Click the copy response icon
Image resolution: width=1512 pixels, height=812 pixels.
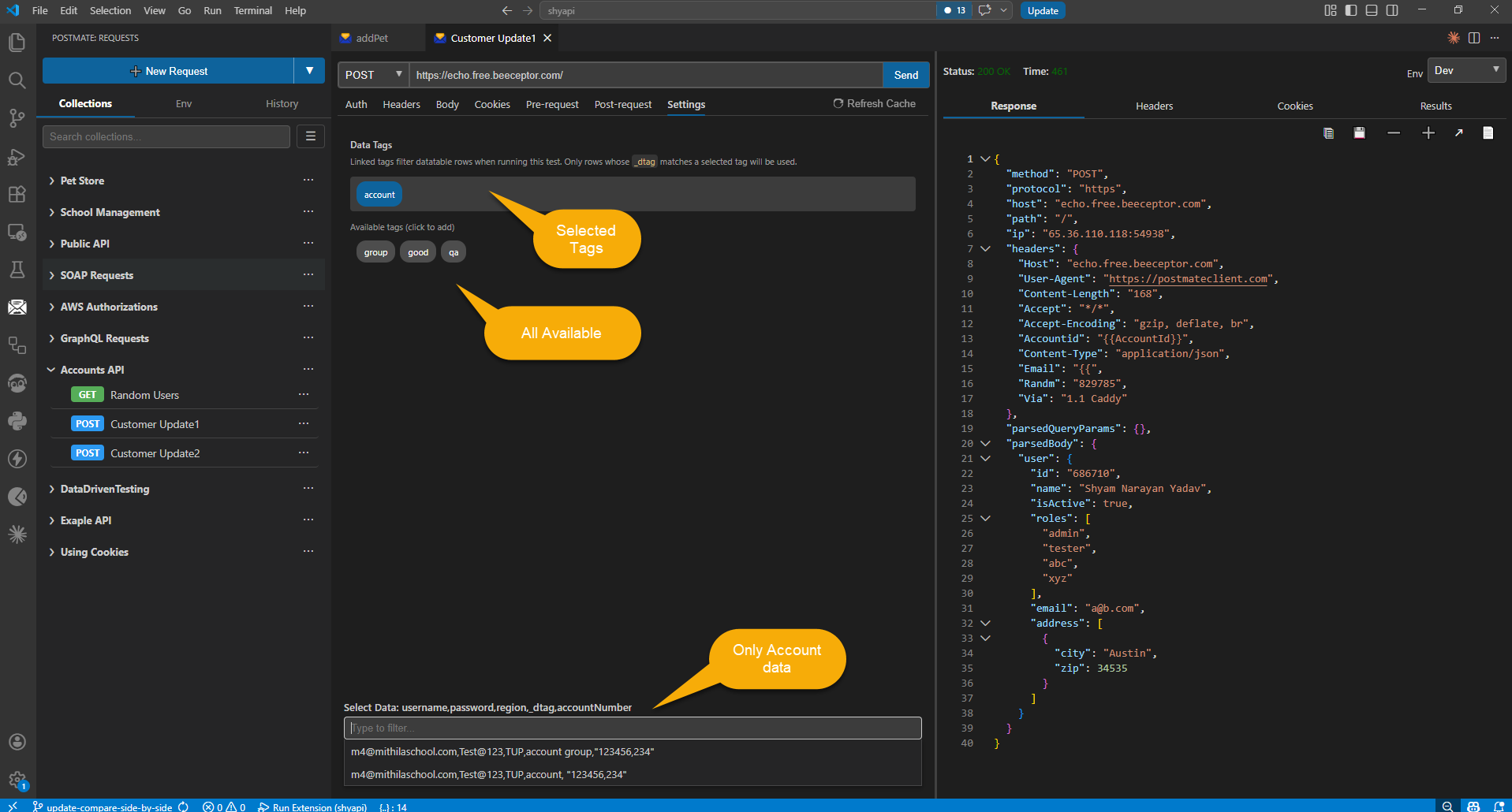coord(1328,133)
